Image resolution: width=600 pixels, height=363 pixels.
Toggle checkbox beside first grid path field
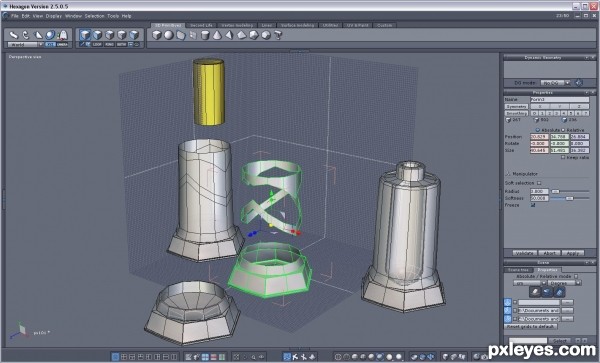click(515, 302)
